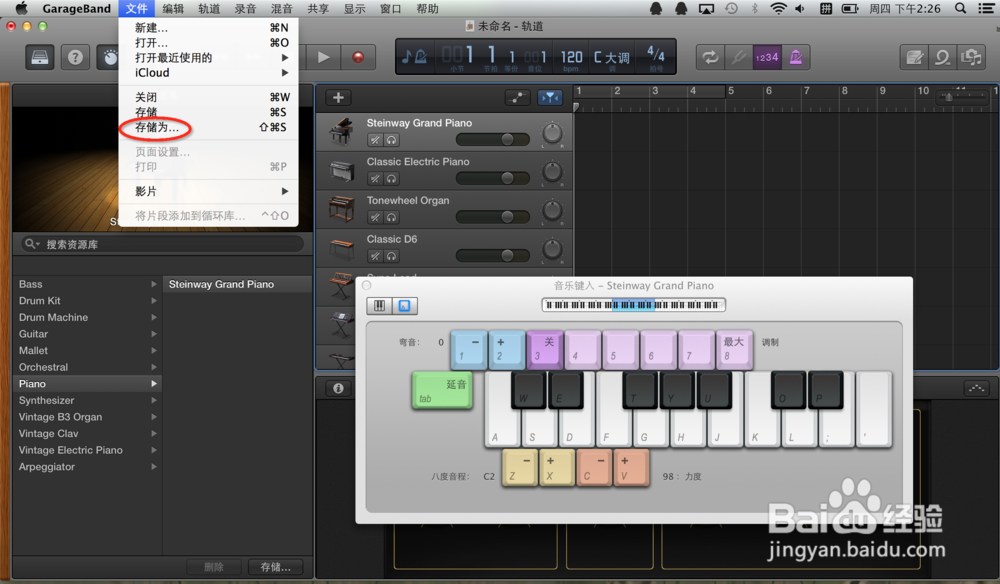Switch to piano keyboard view in Musical Typing
The width and height of the screenshot is (1000, 584).
coord(379,306)
